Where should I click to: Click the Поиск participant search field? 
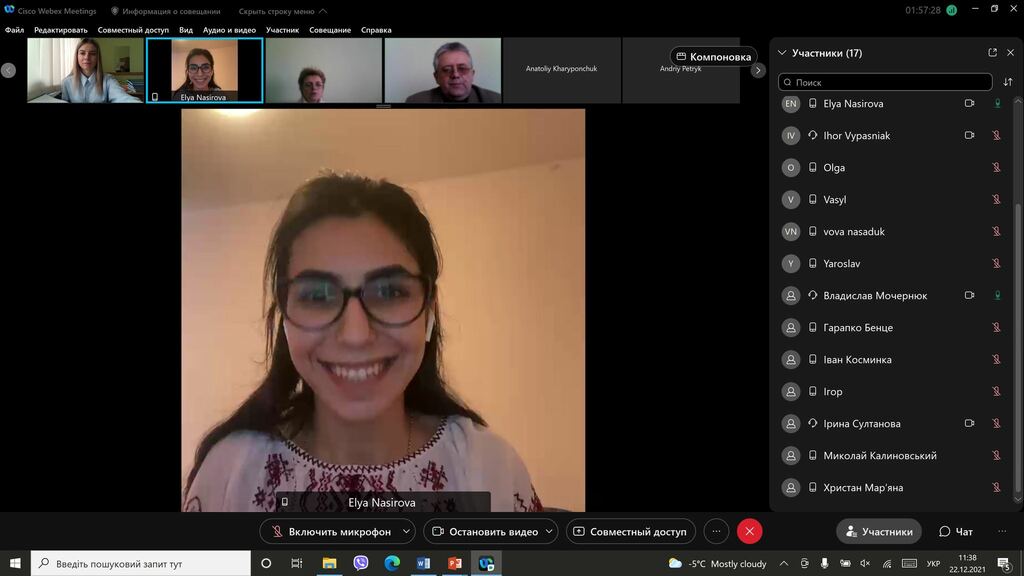[x=885, y=82]
